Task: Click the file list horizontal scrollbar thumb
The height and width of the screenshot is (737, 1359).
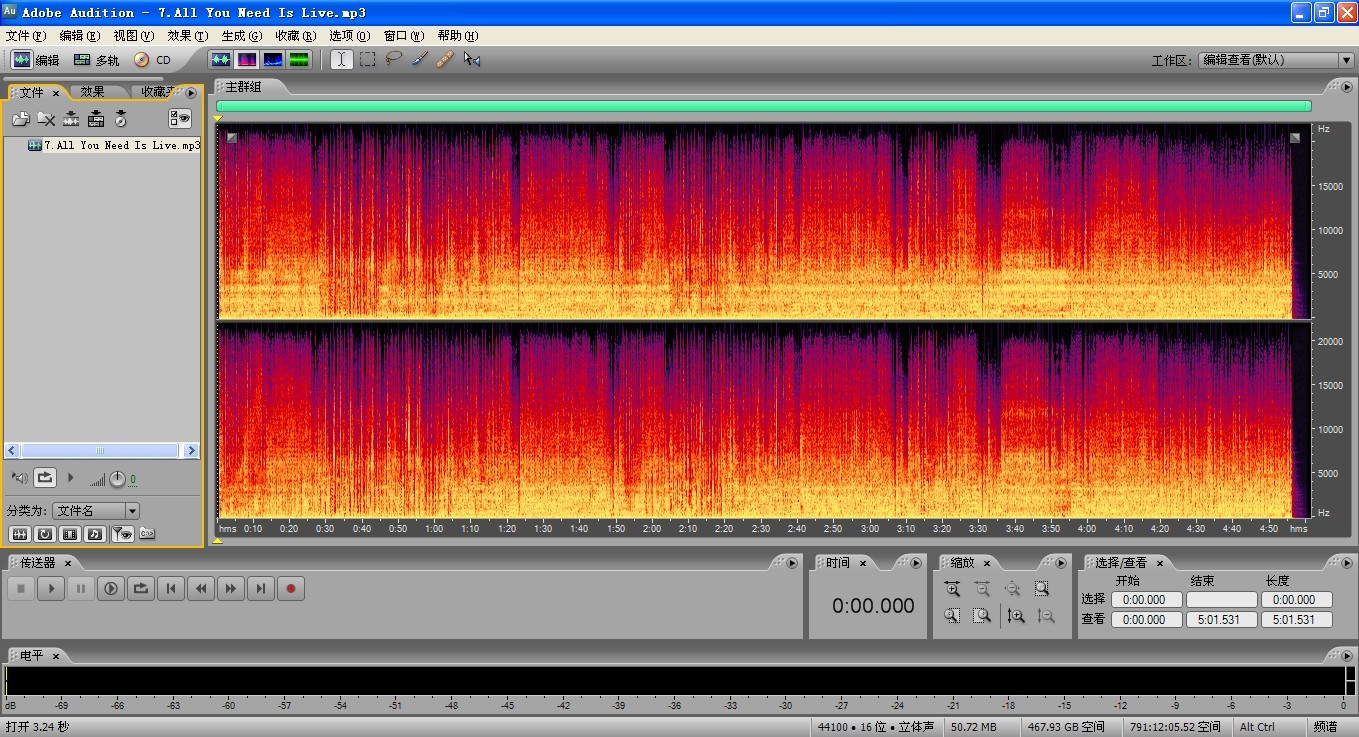Action: 100,451
